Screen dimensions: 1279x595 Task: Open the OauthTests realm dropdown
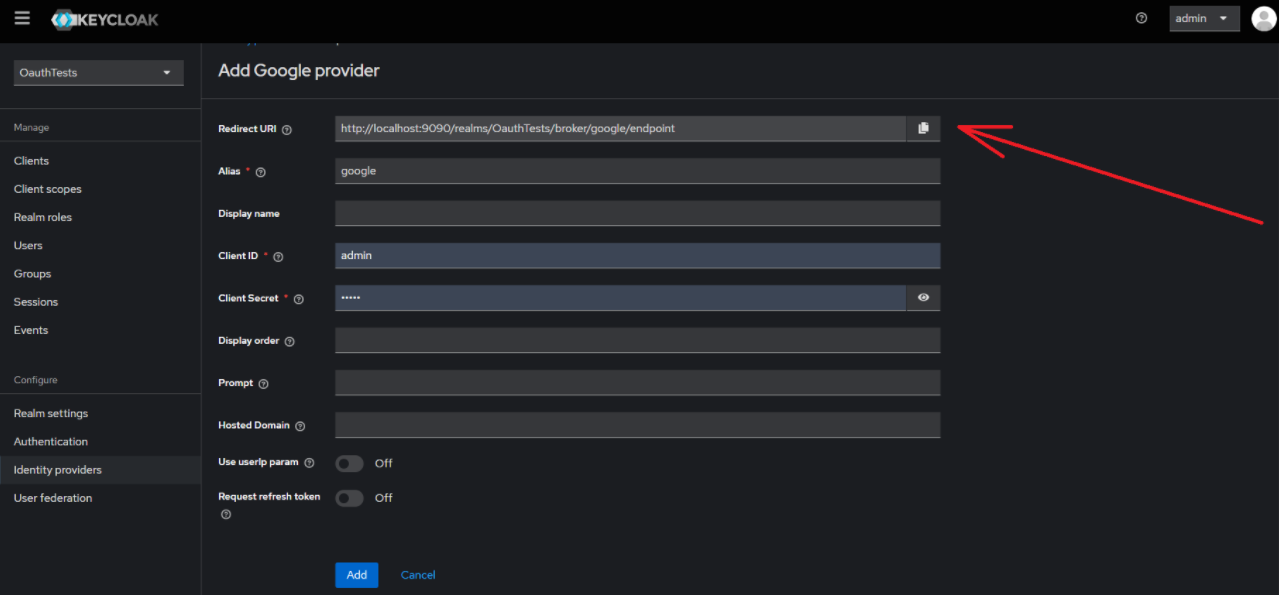[98, 73]
